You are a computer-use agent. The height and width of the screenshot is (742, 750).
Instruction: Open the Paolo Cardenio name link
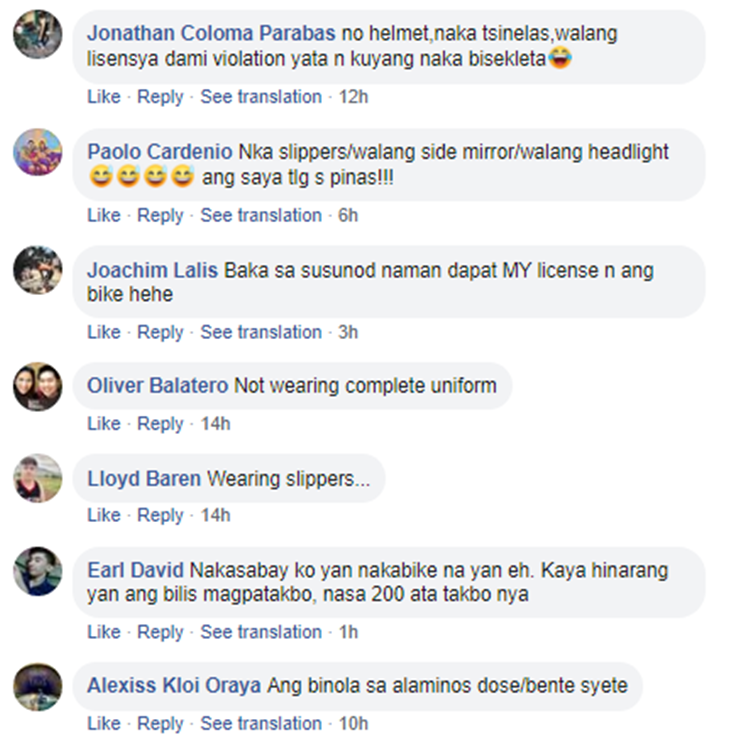pyautogui.click(x=160, y=152)
